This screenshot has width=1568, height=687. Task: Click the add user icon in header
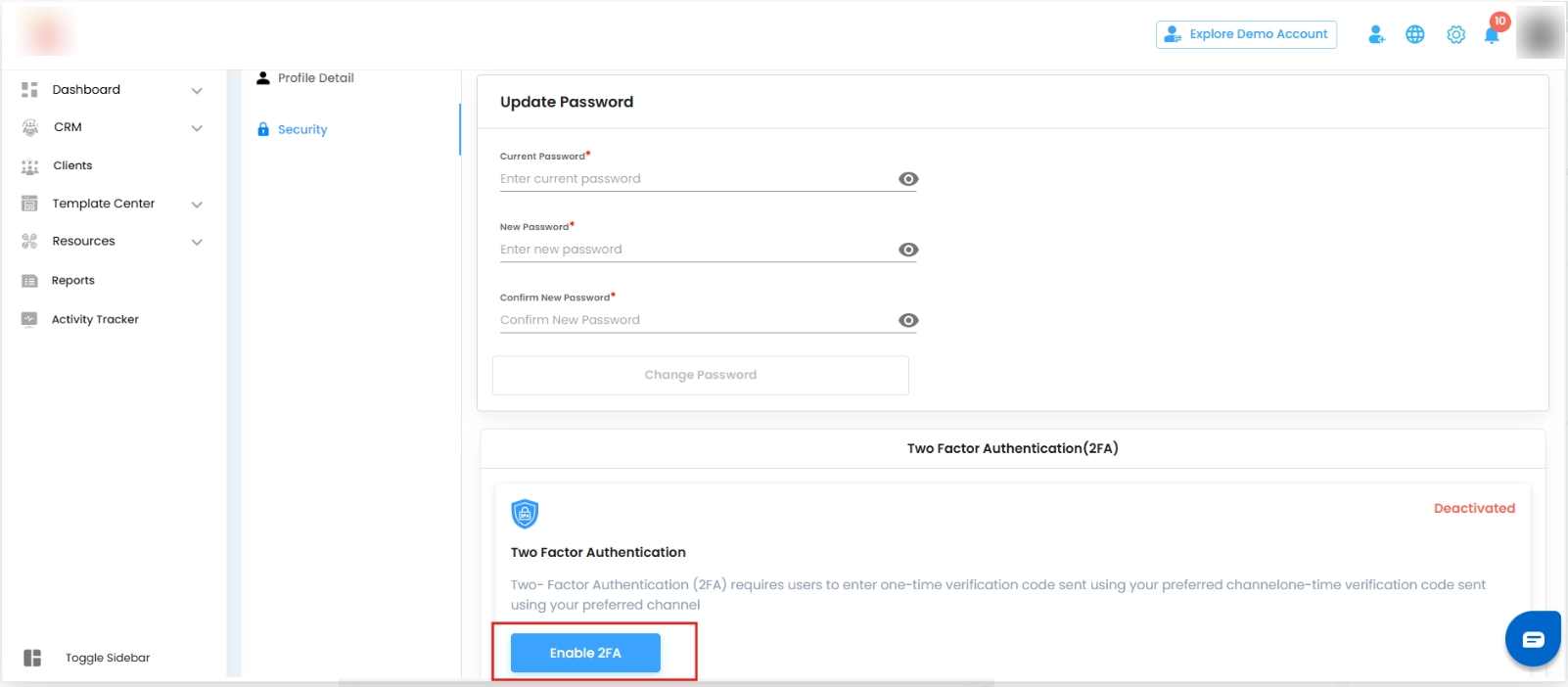tap(1376, 35)
